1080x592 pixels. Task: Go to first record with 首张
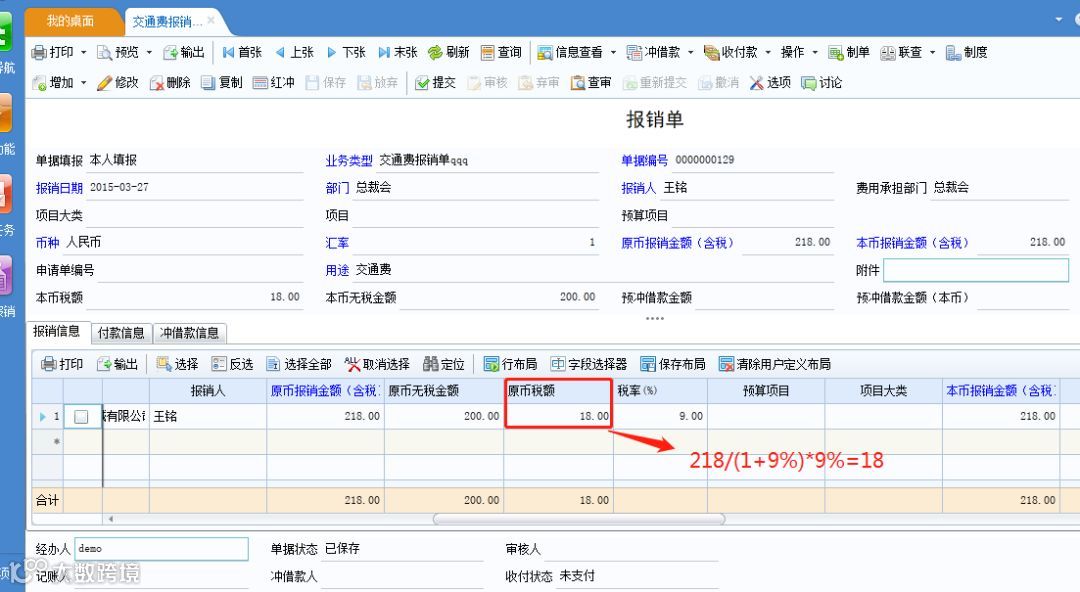tap(242, 52)
